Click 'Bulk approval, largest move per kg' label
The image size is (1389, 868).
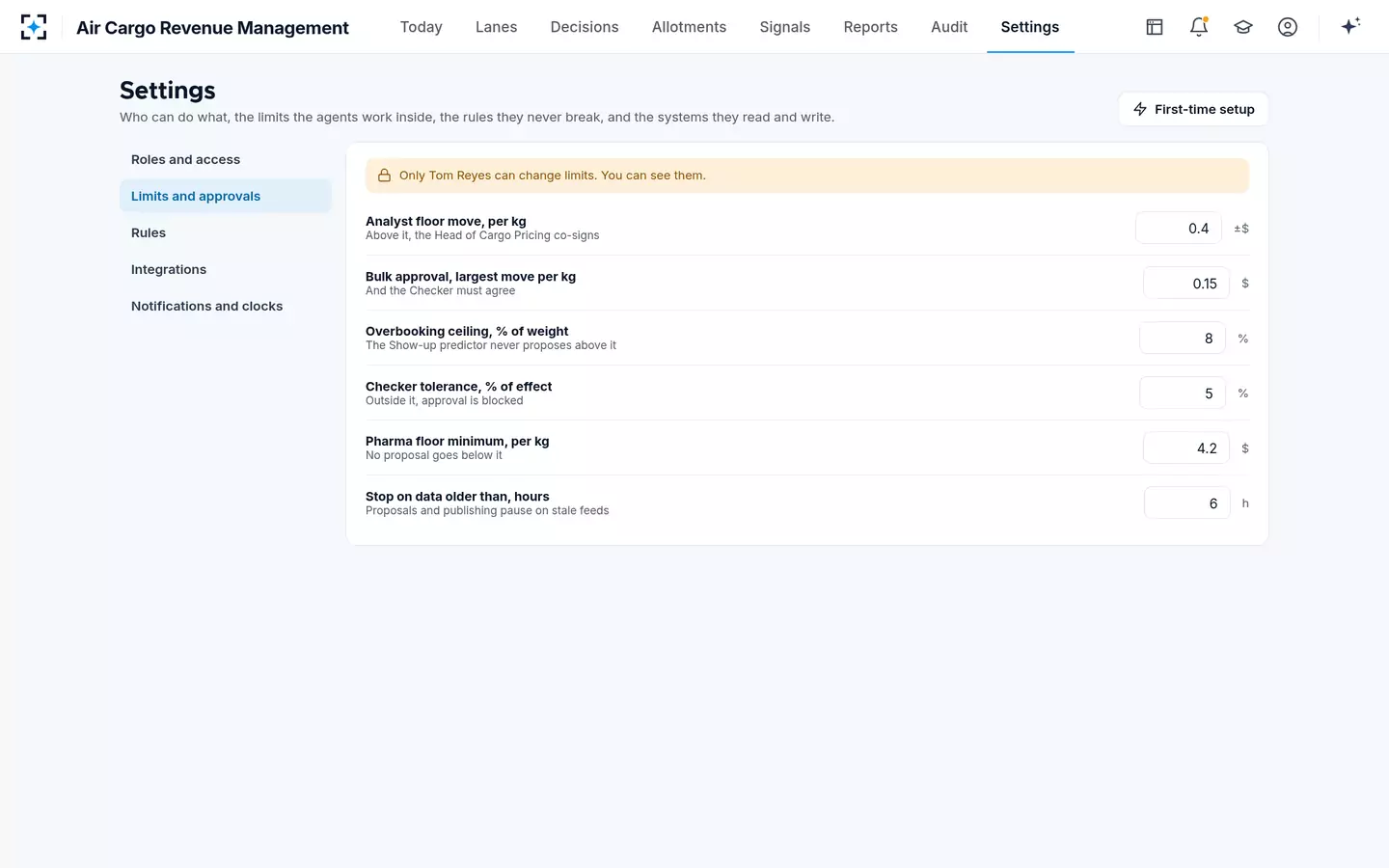[x=471, y=276]
